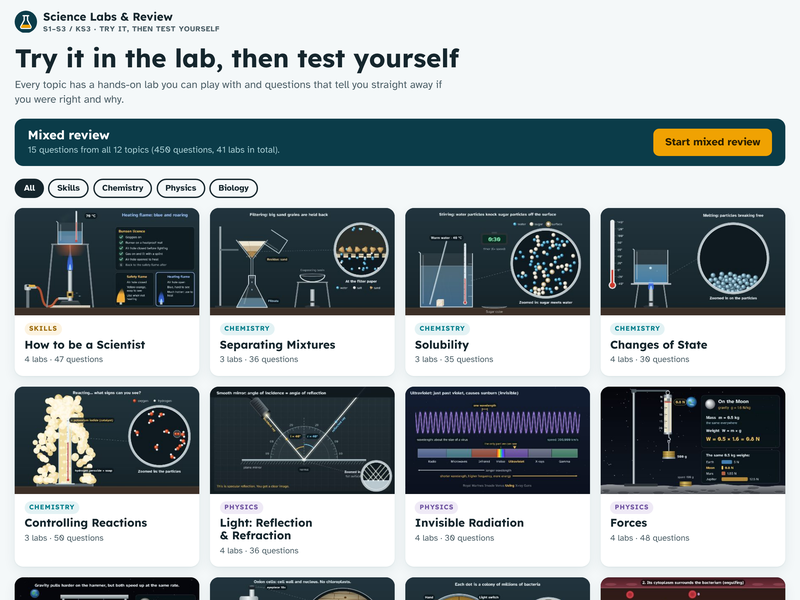
Task: Open the Changes of State lab thumbnail
Action: click(693, 261)
